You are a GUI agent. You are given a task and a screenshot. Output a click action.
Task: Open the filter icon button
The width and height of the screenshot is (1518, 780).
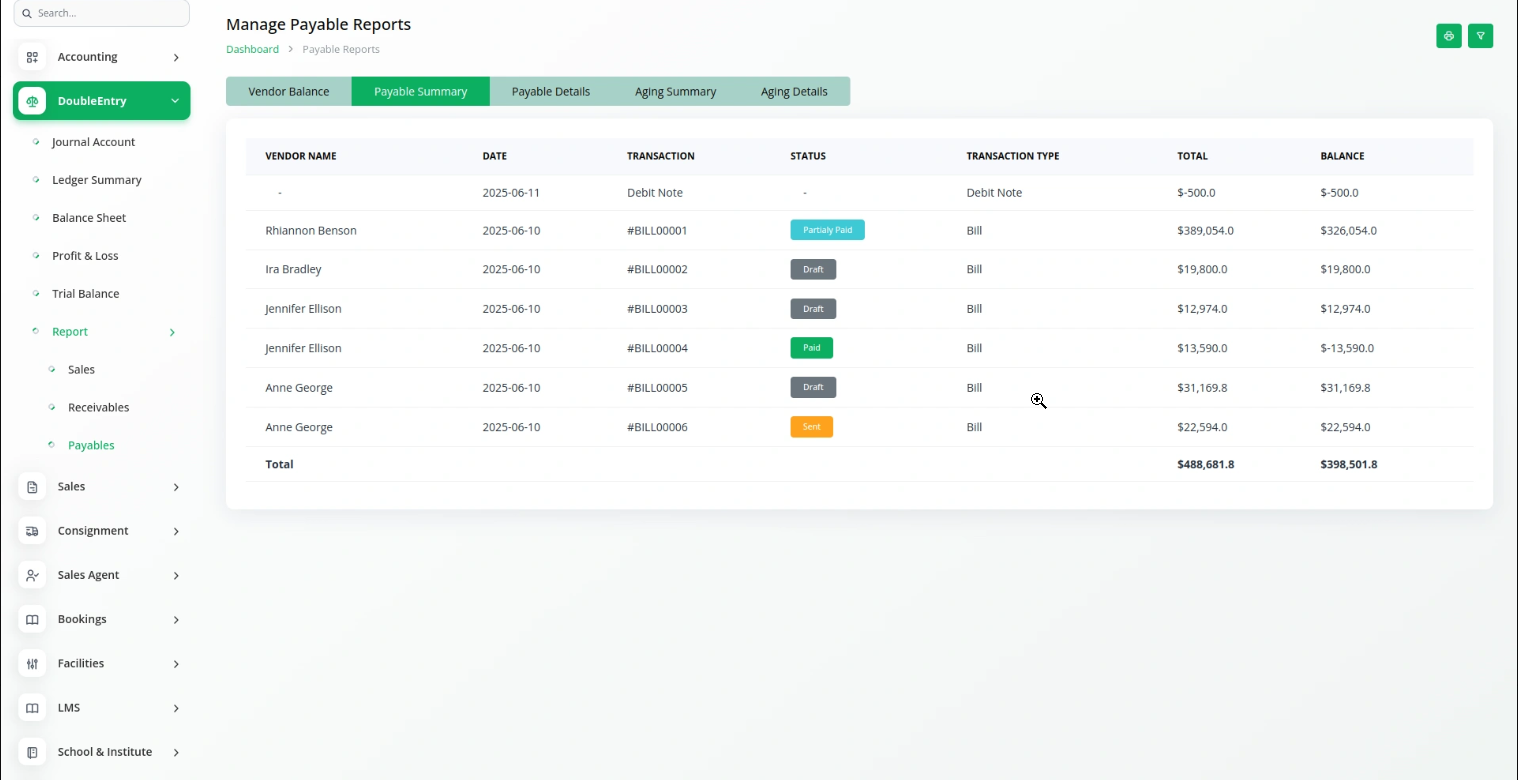(1480, 36)
